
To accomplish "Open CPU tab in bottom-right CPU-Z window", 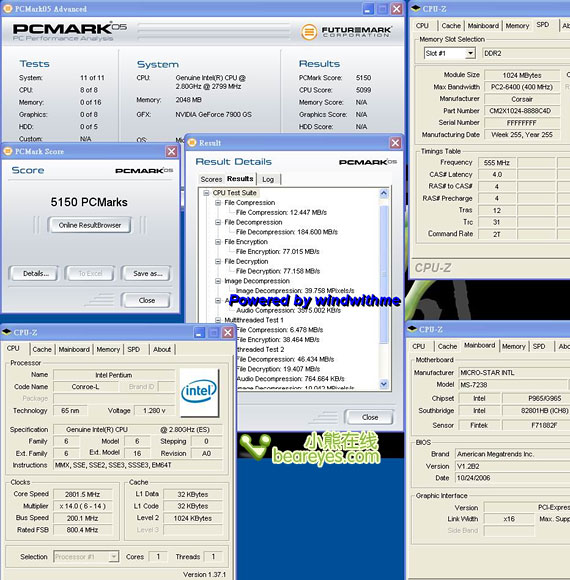I will point(418,347).
